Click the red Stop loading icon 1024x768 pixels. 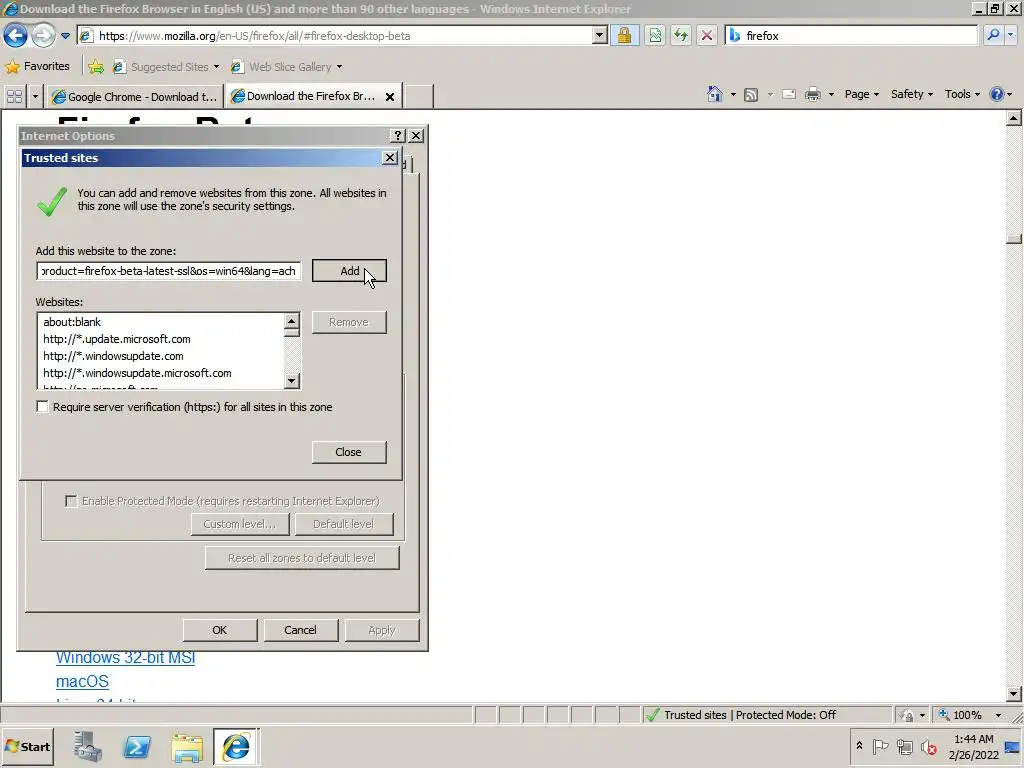click(707, 36)
